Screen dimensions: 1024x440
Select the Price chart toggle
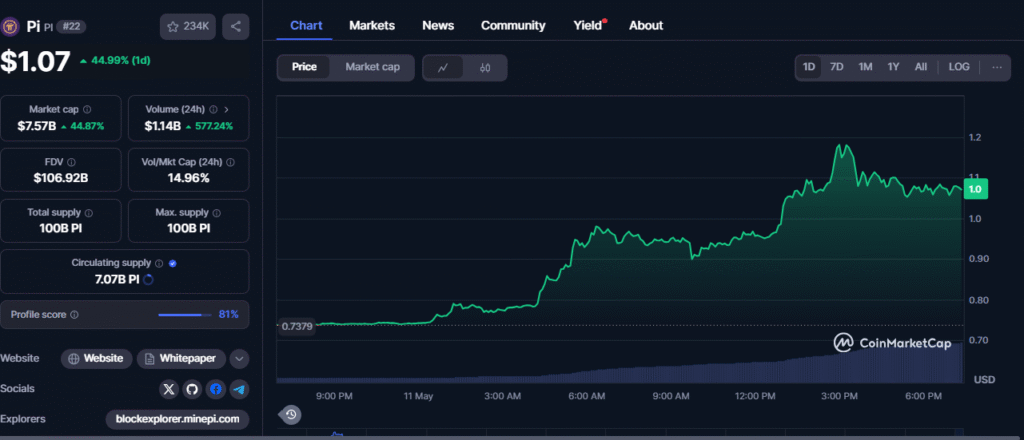[304, 67]
